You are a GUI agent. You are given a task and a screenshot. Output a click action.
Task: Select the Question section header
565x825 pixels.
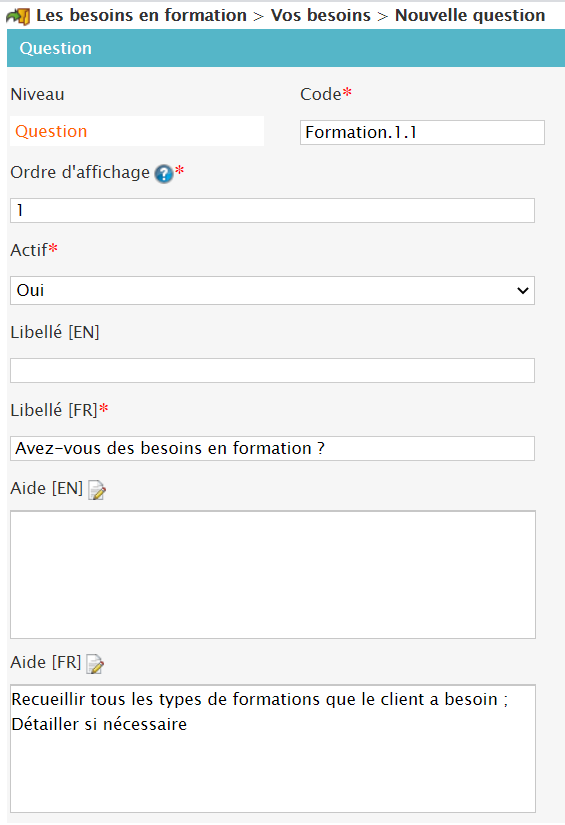(x=286, y=48)
